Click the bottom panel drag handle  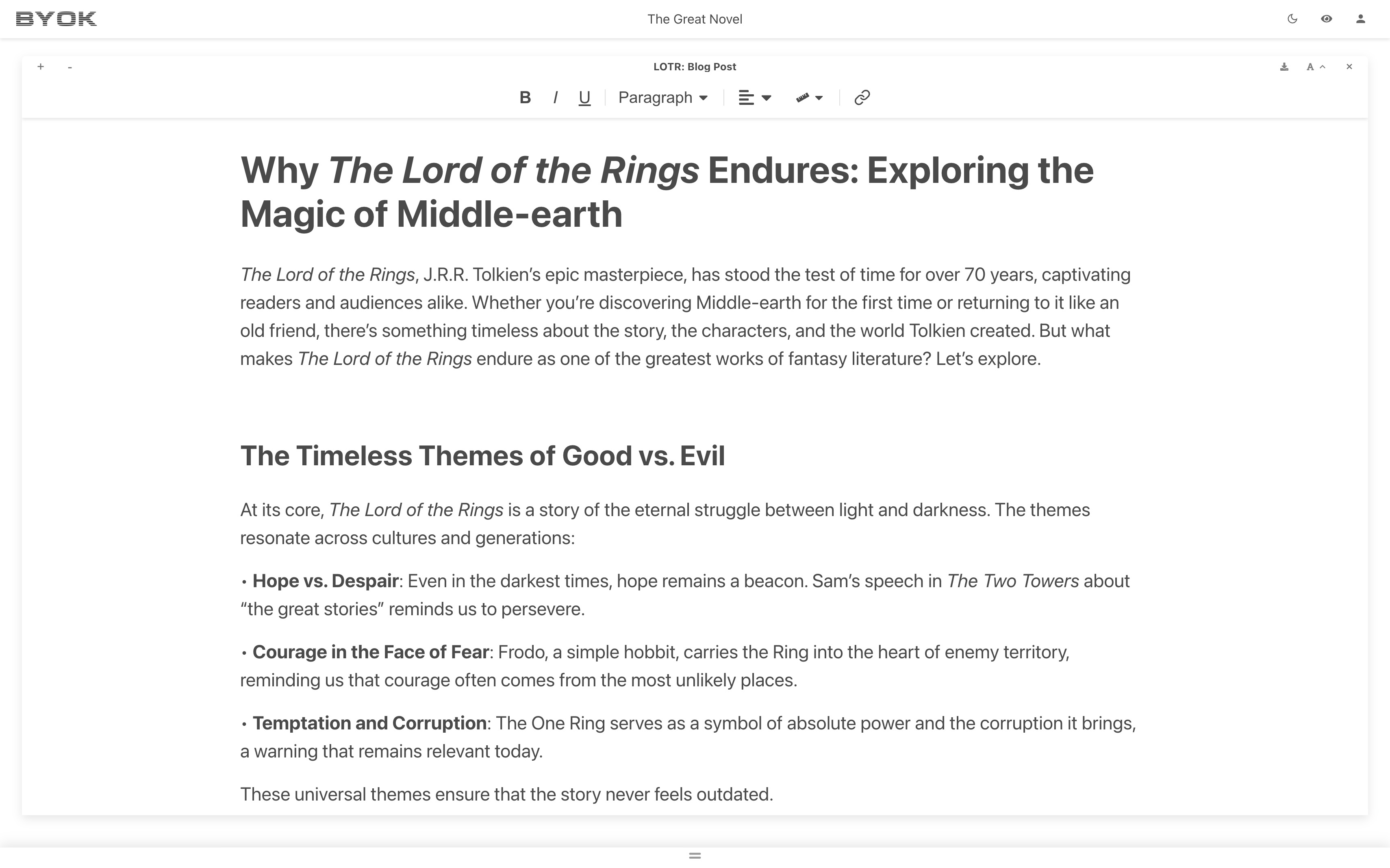point(695,855)
